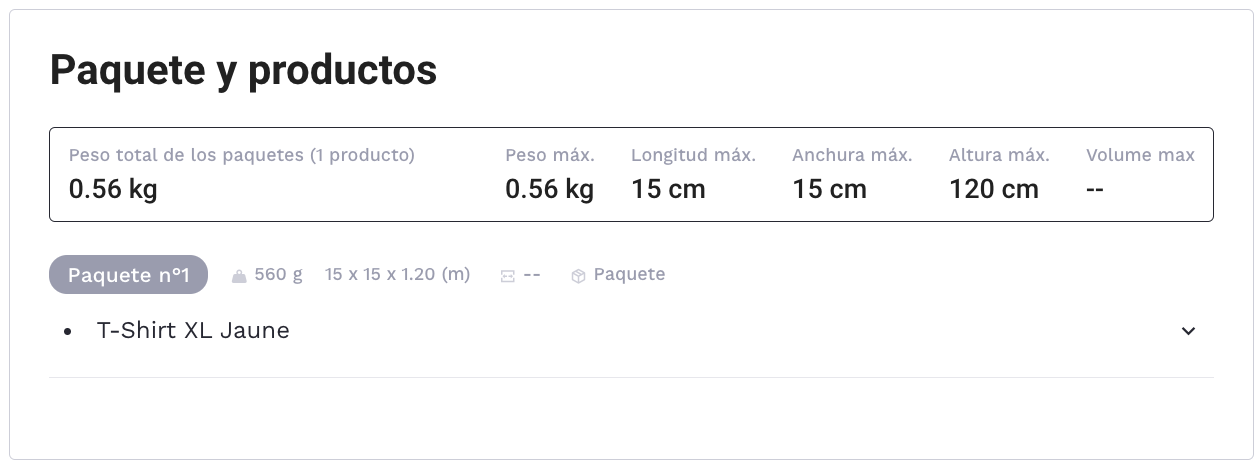Click the Volume max label
Image resolution: width=1258 pixels, height=472 pixels.
click(1140, 155)
